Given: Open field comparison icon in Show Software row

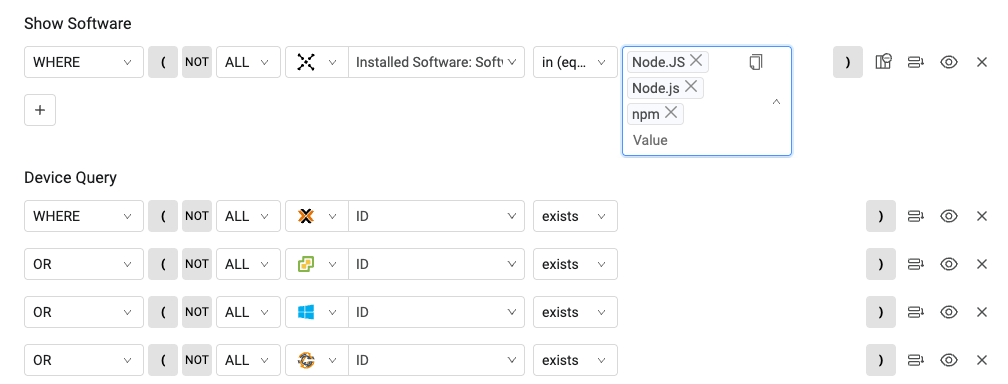Looking at the screenshot, I should (883, 62).
